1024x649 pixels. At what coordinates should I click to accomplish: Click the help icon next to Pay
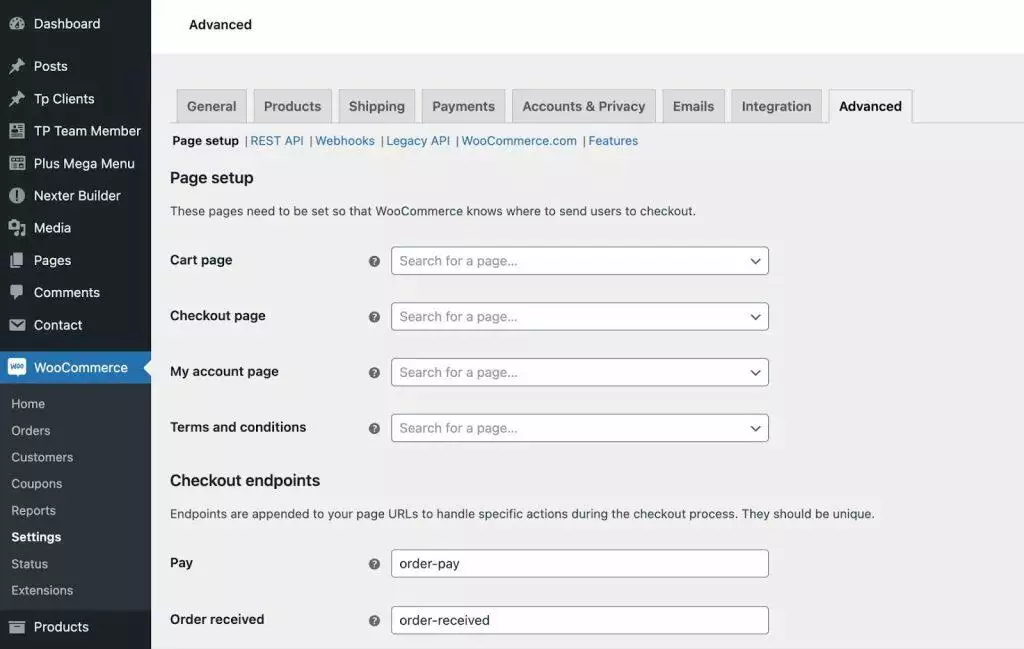(x=374, y=562)
